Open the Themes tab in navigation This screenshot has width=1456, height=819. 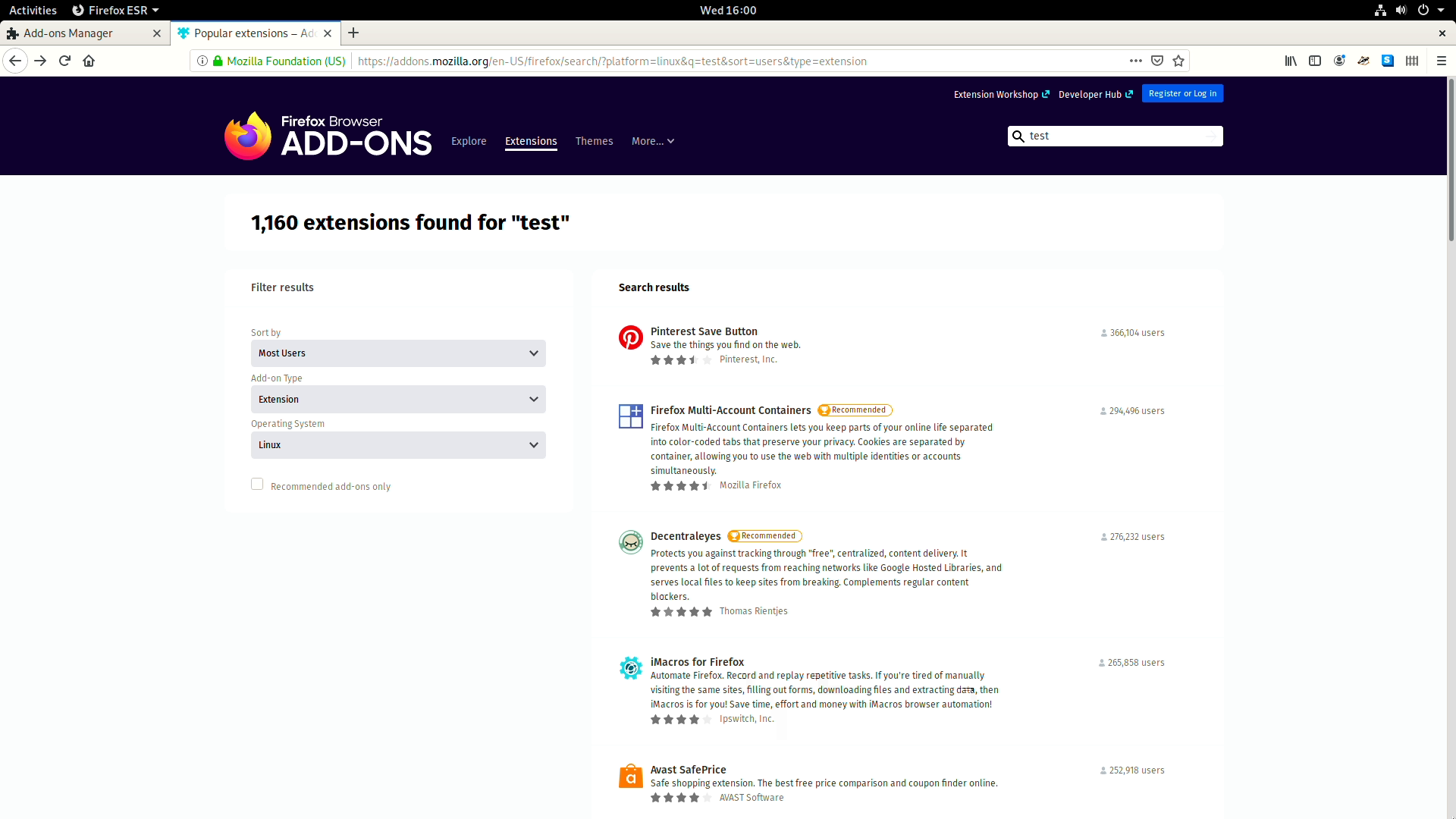[594, 141]
